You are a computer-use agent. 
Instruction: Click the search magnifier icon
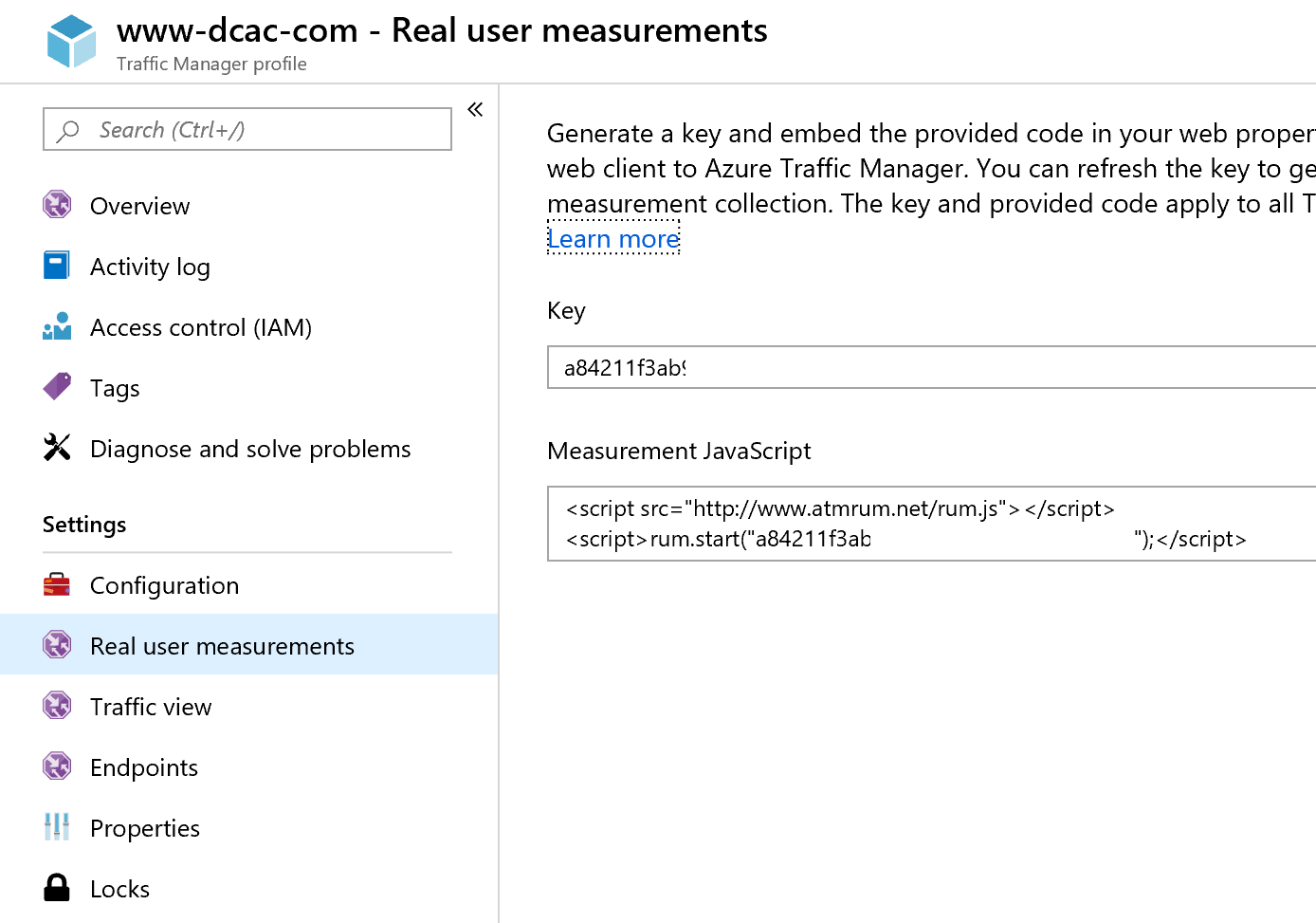[x=67, y=131]
